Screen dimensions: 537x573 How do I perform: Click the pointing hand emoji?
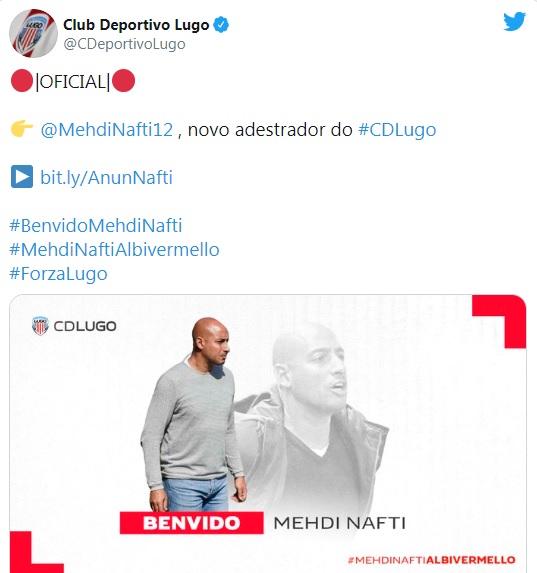(22, 128)
